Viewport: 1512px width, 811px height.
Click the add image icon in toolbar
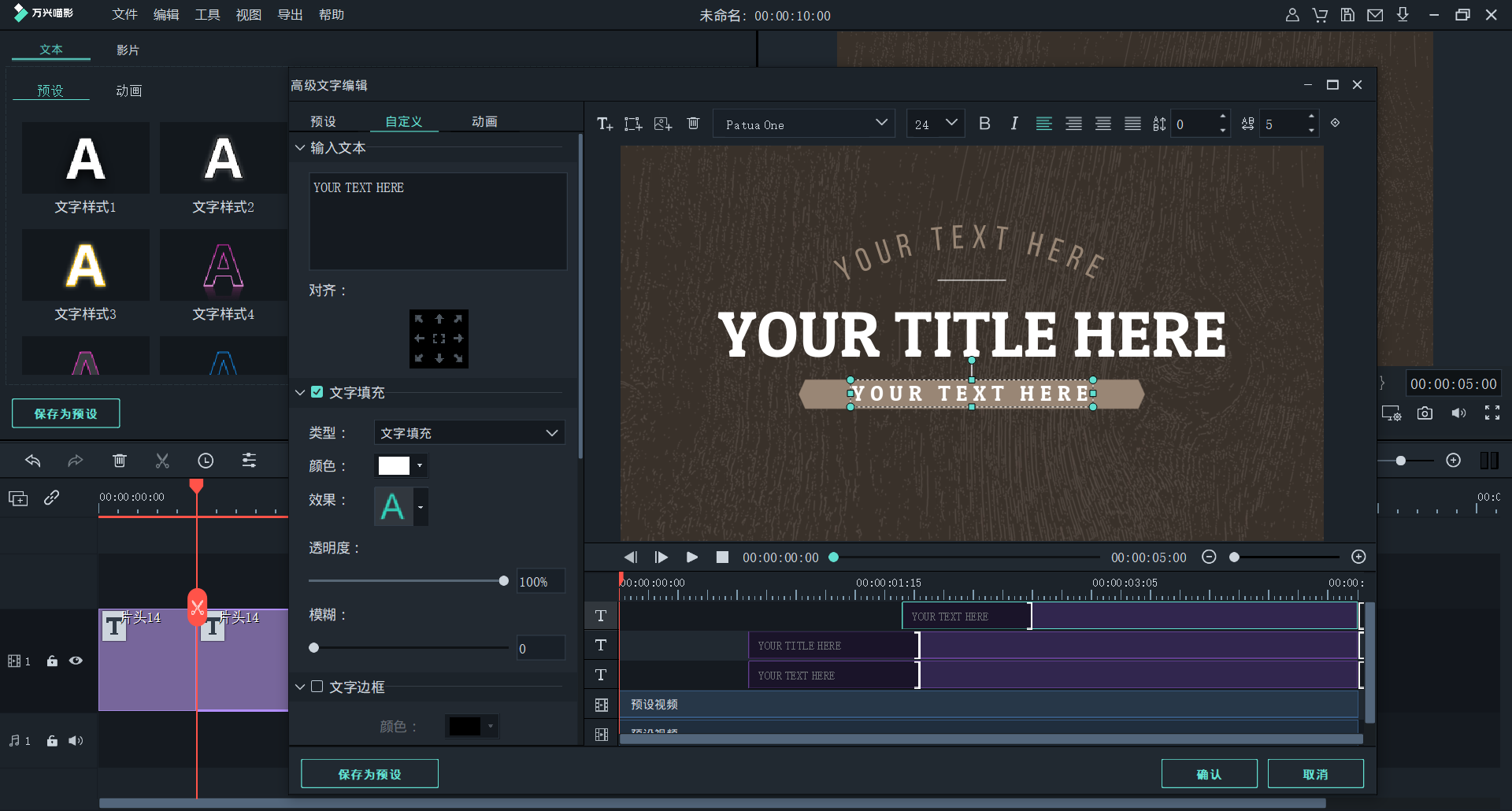(x=663, y=124)
